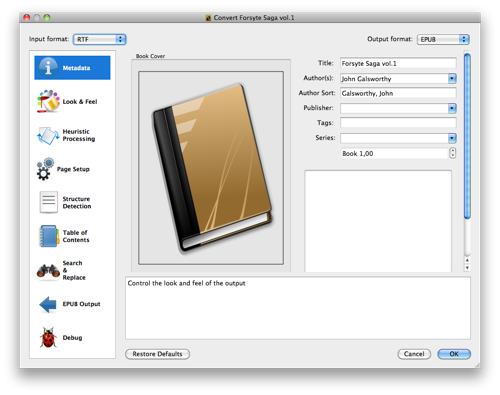Select Search & Replace label
500x395 pixels.
[74, 270]
